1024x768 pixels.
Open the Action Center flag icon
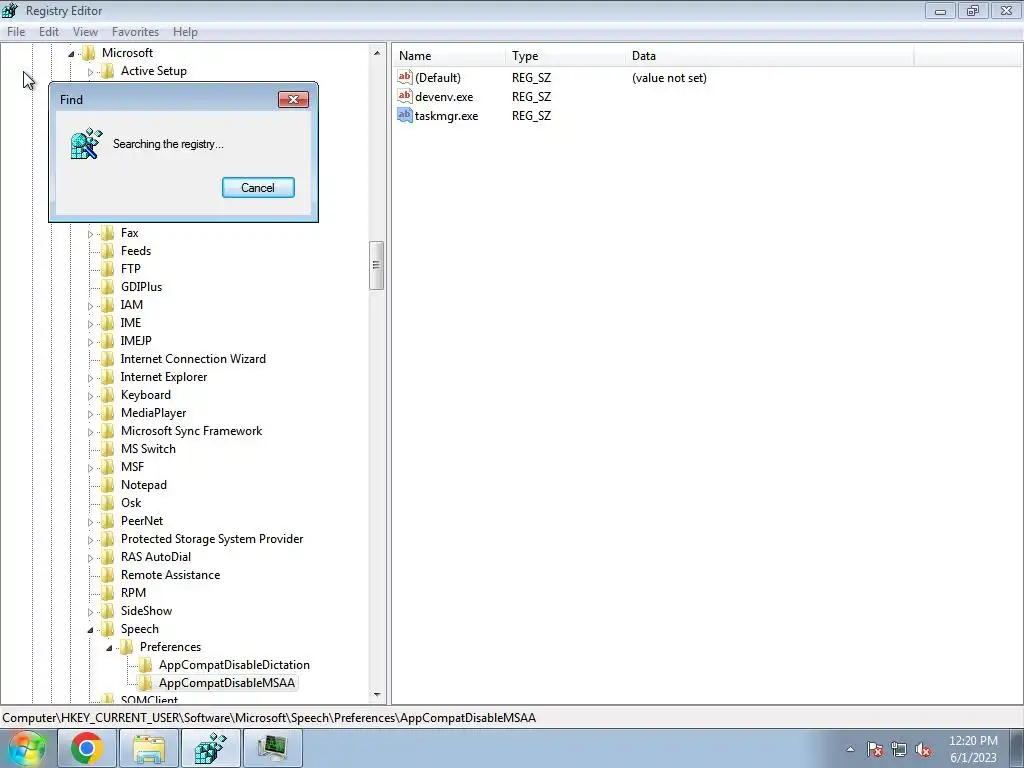(x=875, y=750)
